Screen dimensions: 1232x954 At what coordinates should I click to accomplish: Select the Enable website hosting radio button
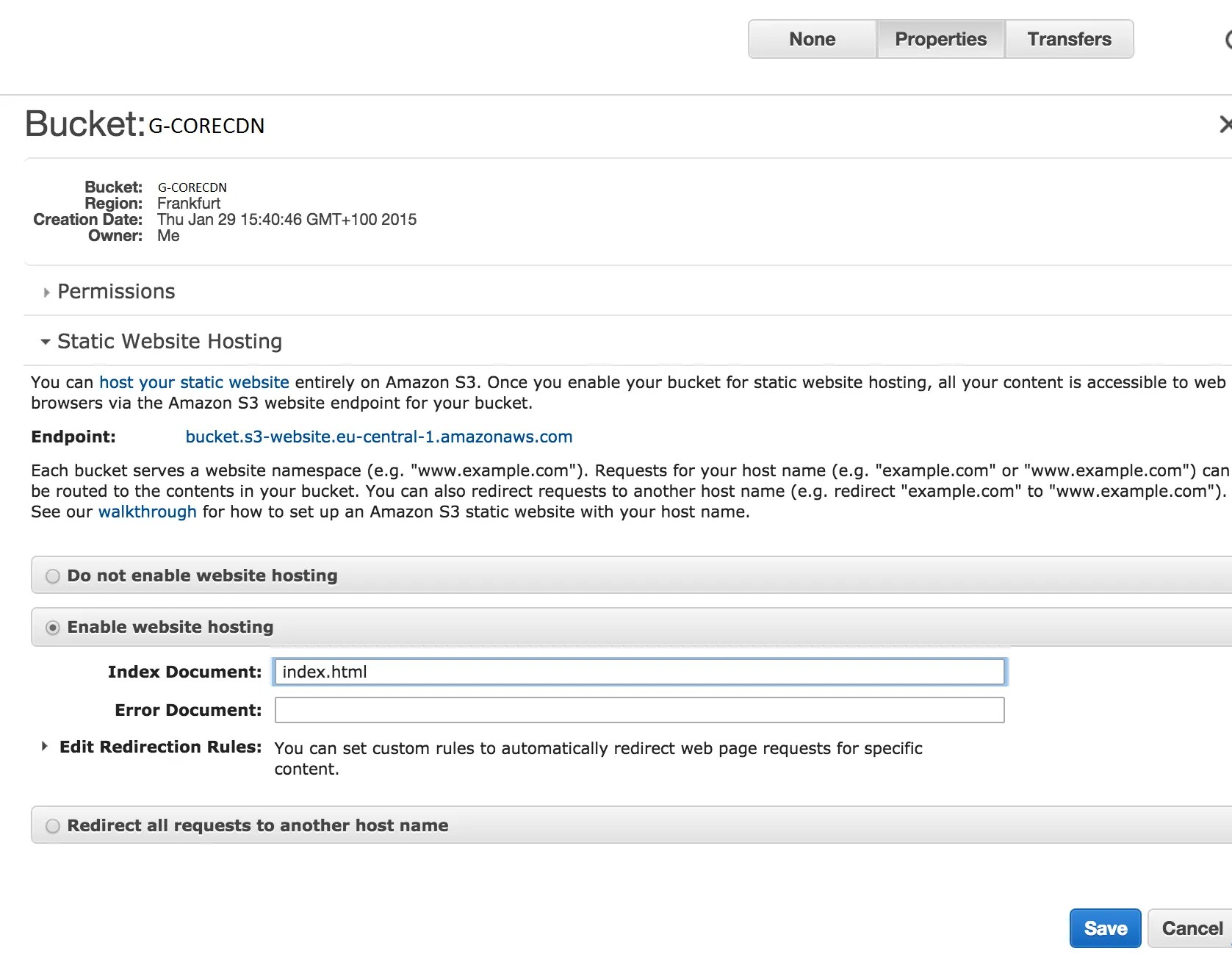[x=52, y=628]
